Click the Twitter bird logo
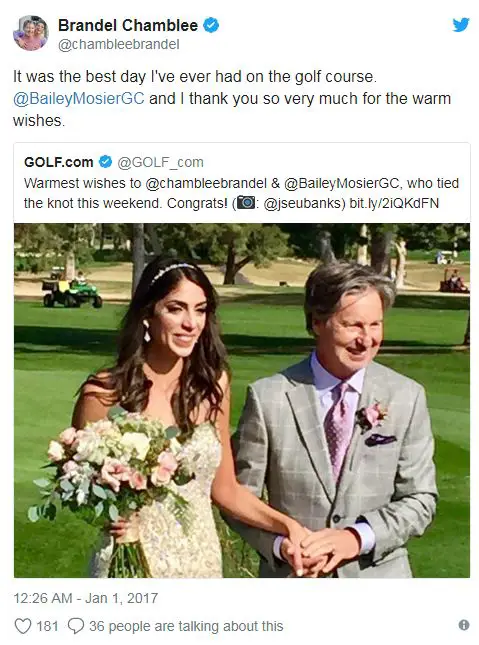 [x=461, y=25]
